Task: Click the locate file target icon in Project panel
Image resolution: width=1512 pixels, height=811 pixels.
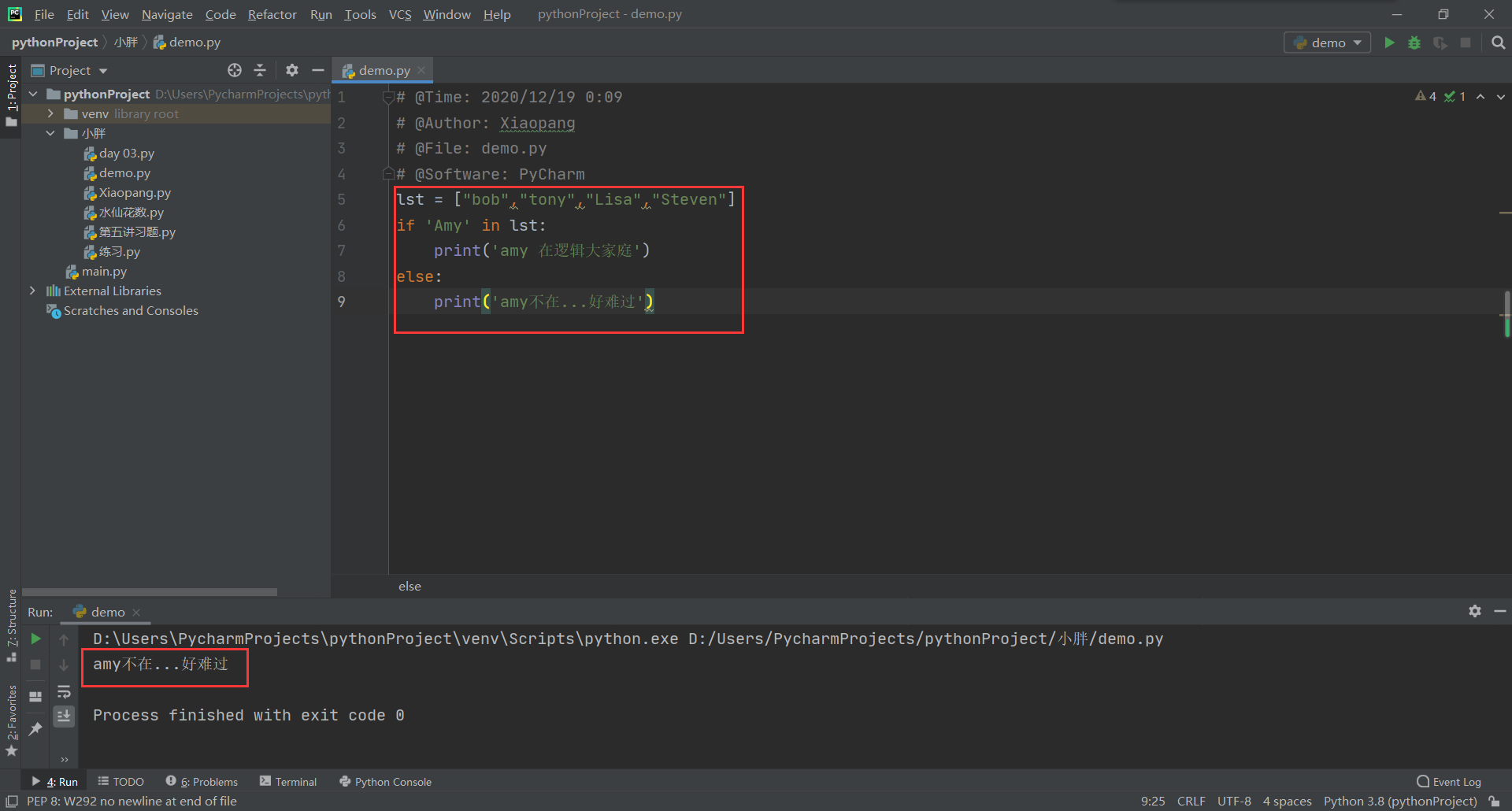Action: click(235, 70)
